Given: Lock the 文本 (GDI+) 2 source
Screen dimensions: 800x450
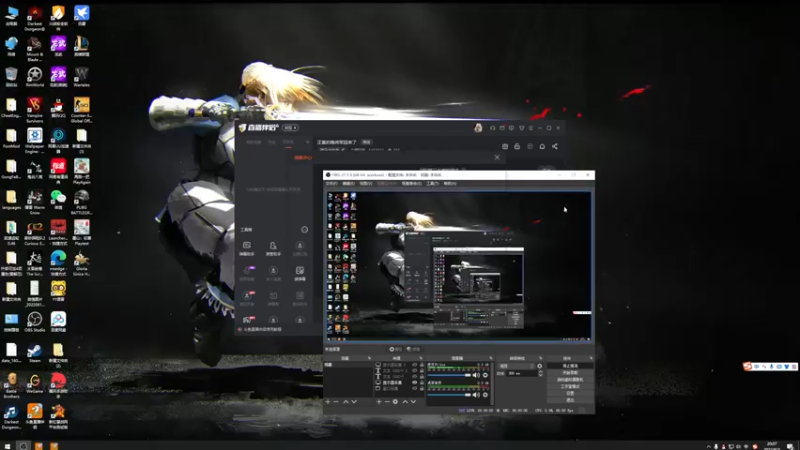Looking at the screenshot, I should [422, 370].
